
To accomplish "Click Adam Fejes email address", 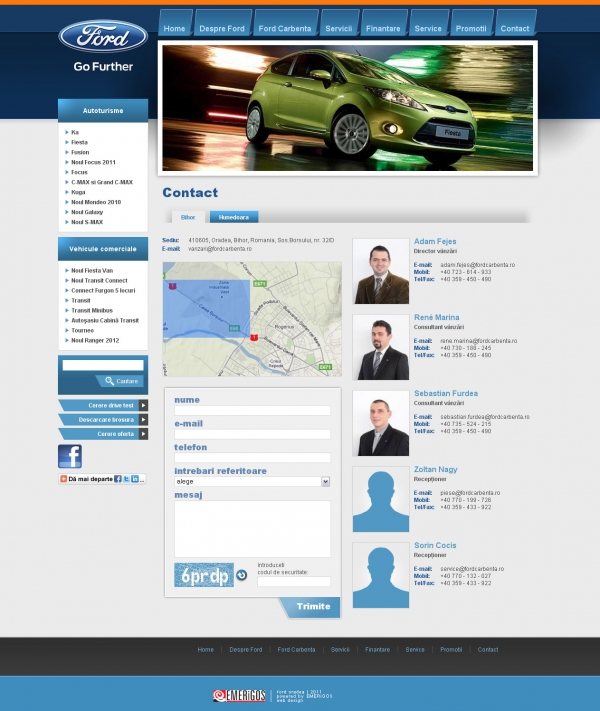I will coord(478,265).
